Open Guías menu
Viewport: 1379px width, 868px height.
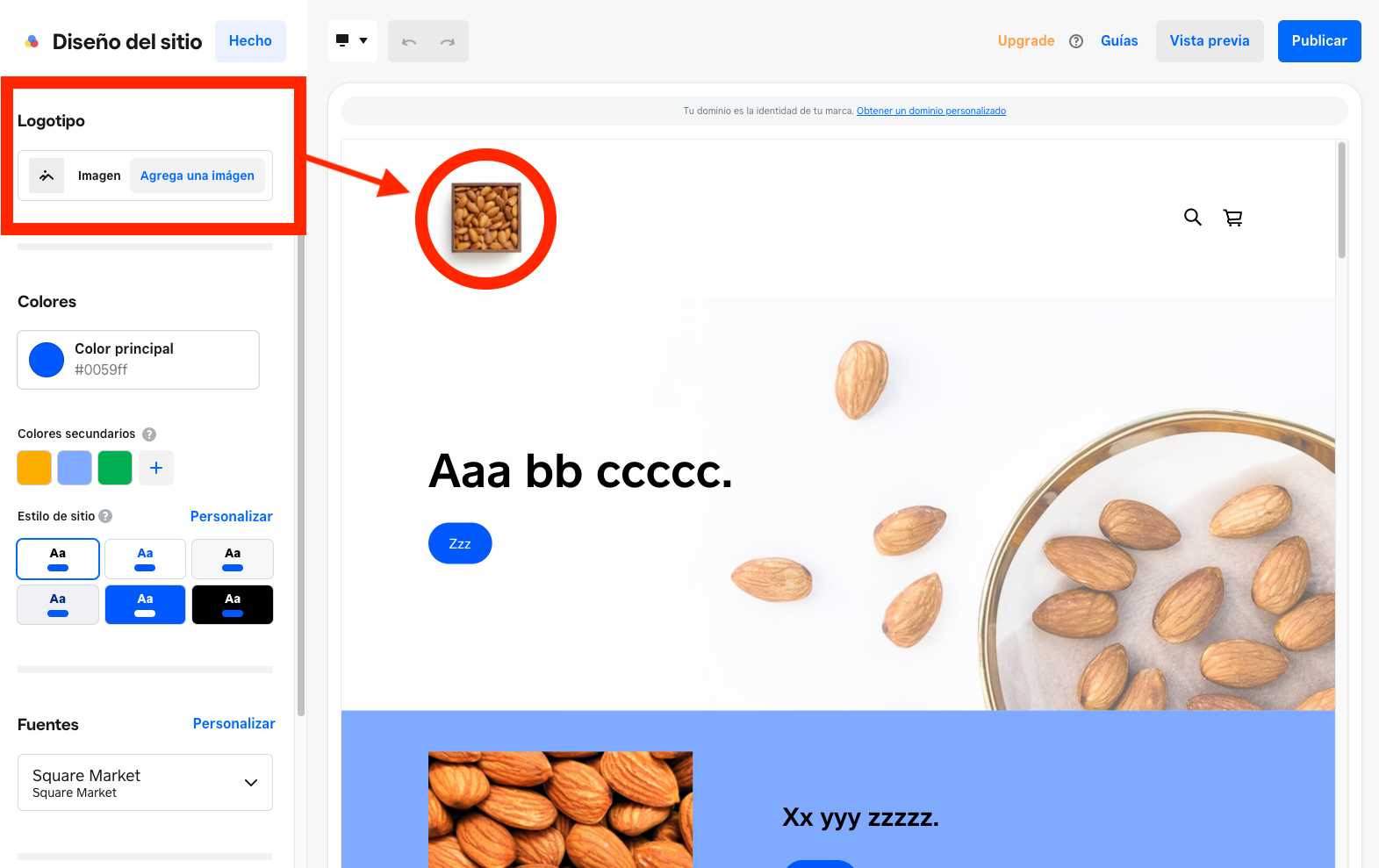point(1119,41)
